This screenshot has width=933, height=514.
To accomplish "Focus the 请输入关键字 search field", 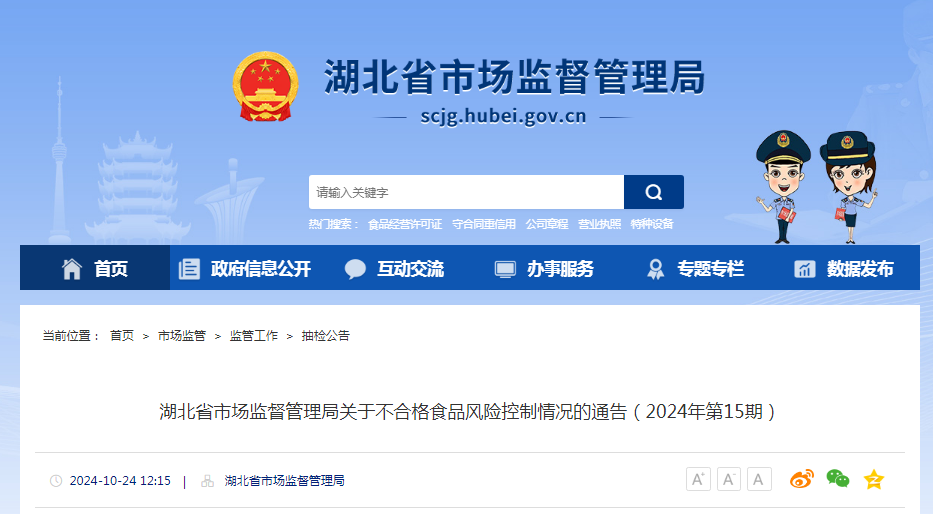I will click(x=466, y=192).
